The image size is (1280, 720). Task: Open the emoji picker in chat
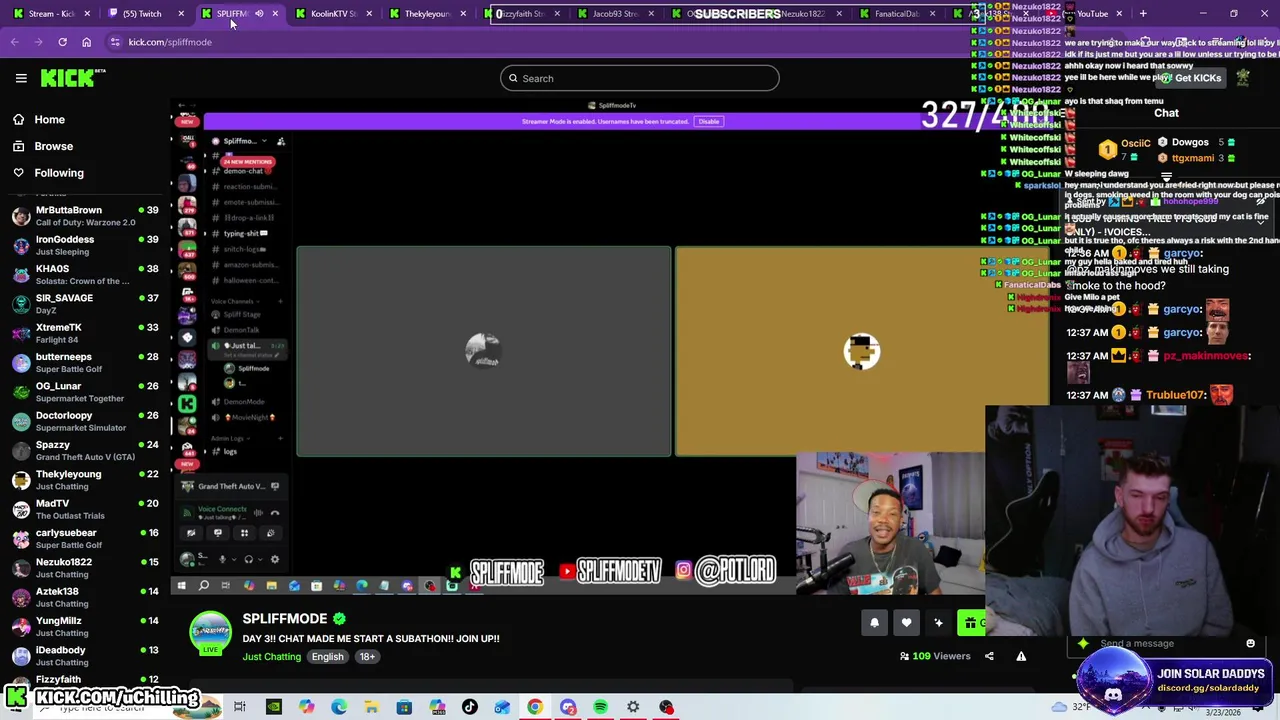[x=1250, y=643]
